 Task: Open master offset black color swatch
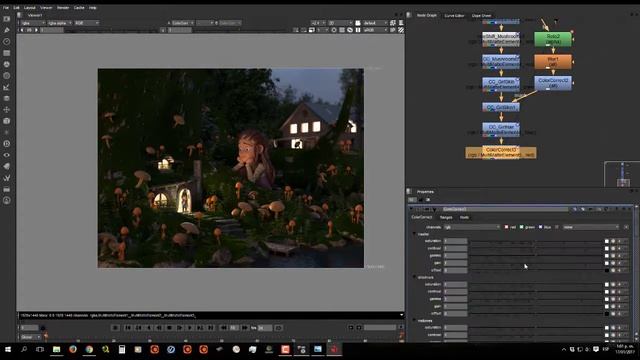607,270
